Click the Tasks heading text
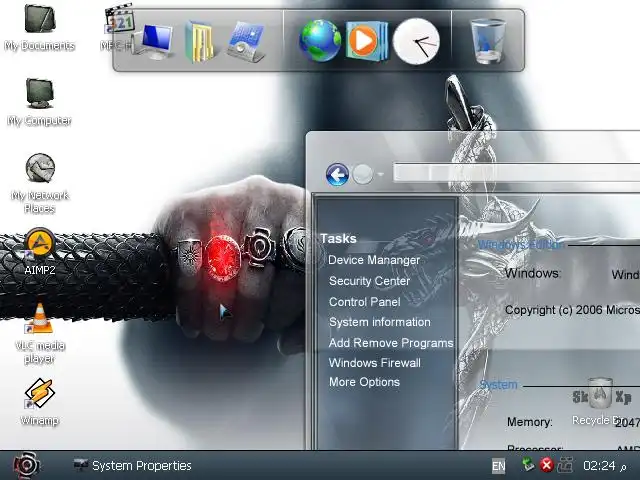This screenshot has width=640, height=480. 338,238
